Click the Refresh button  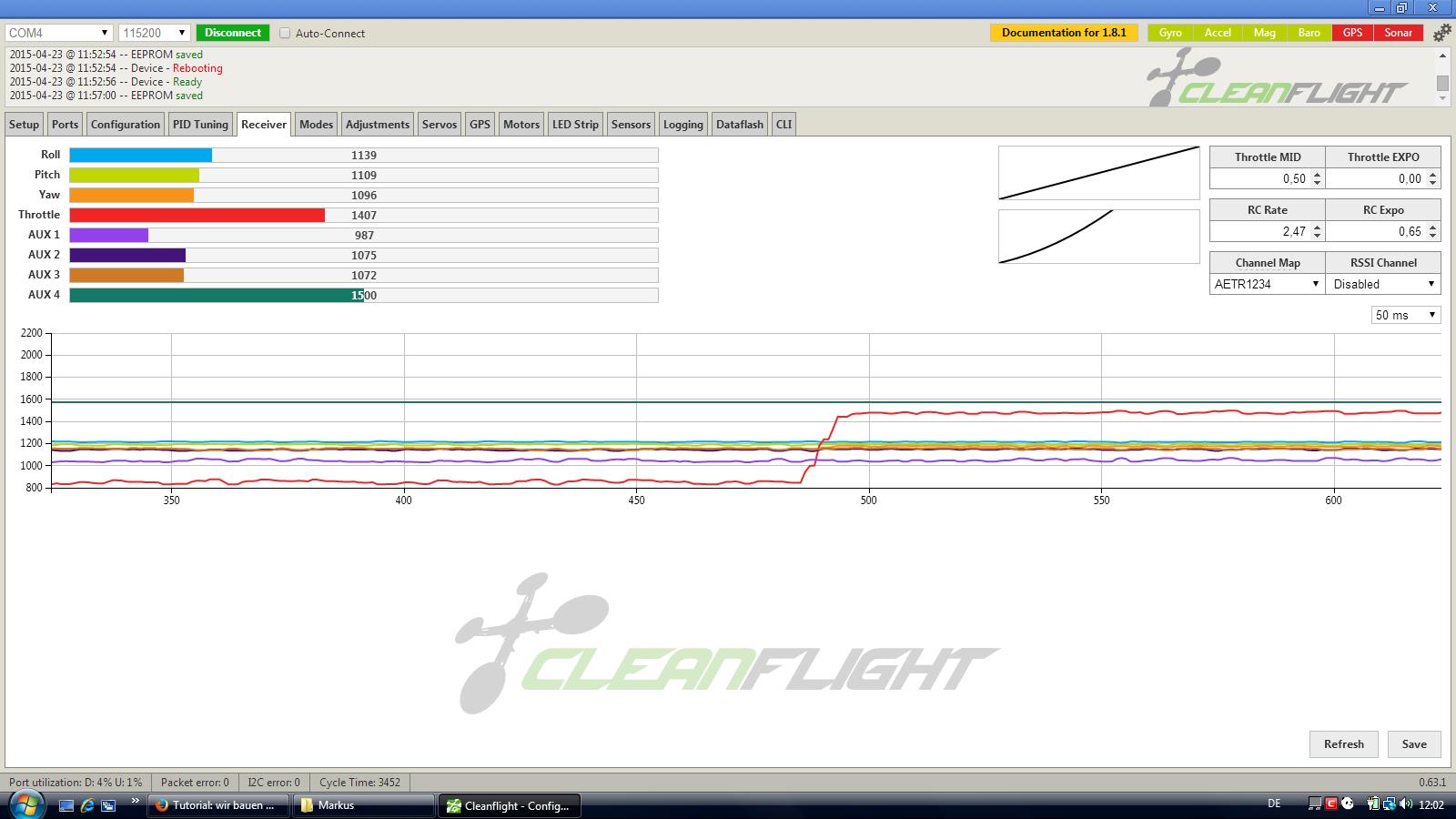1344,744
